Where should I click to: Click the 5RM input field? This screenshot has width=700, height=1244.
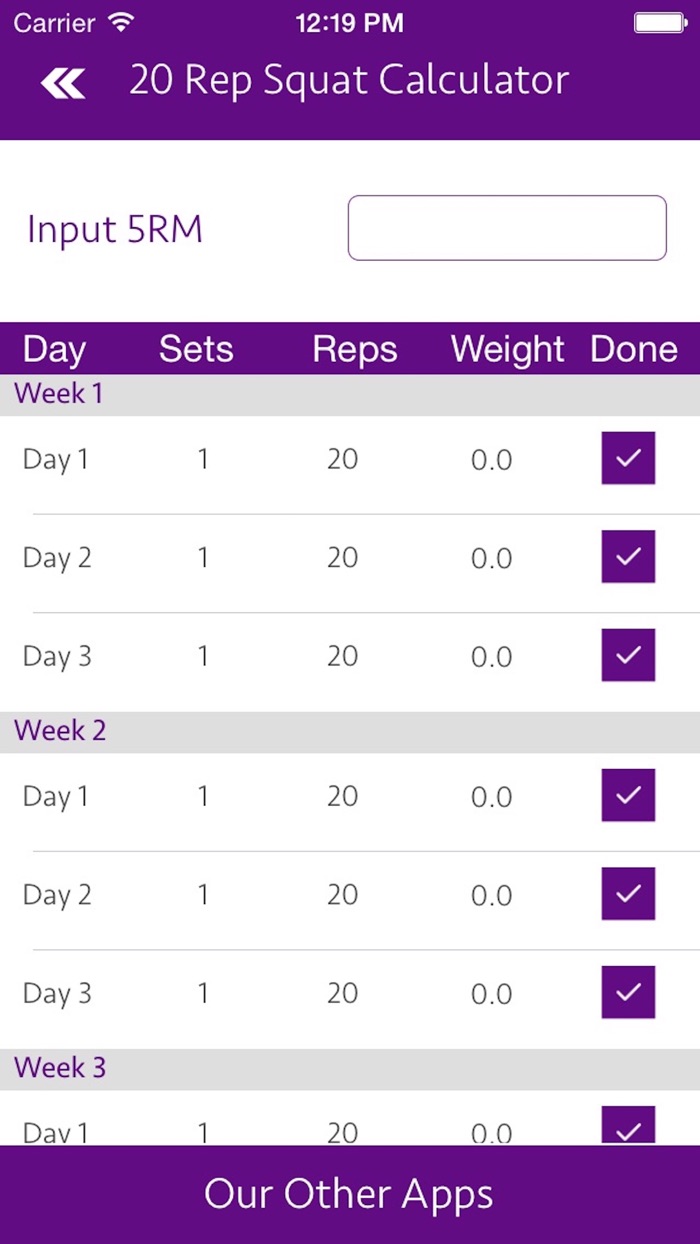(x=507, y=228)
